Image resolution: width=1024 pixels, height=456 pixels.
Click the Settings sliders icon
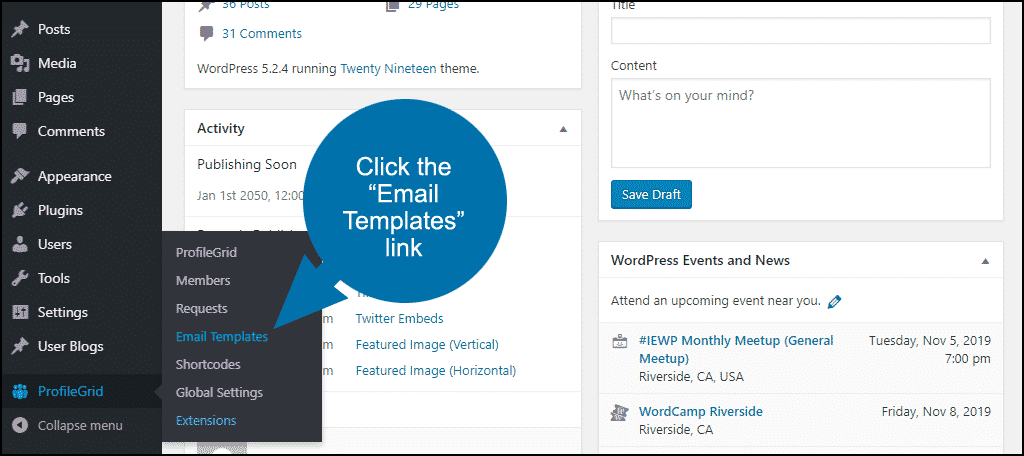click(20, 312)
